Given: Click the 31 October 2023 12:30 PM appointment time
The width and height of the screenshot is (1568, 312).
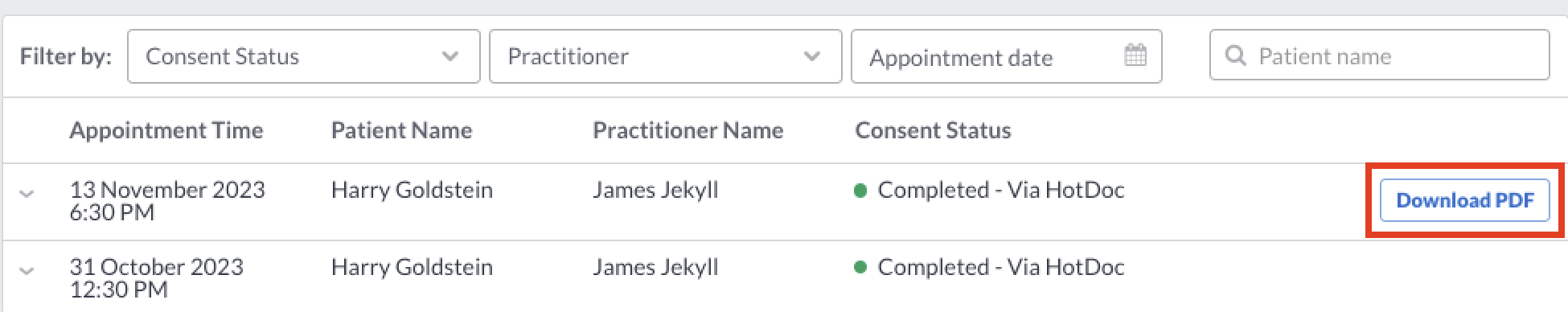Looking at the screenshot, I should (156, 277).
